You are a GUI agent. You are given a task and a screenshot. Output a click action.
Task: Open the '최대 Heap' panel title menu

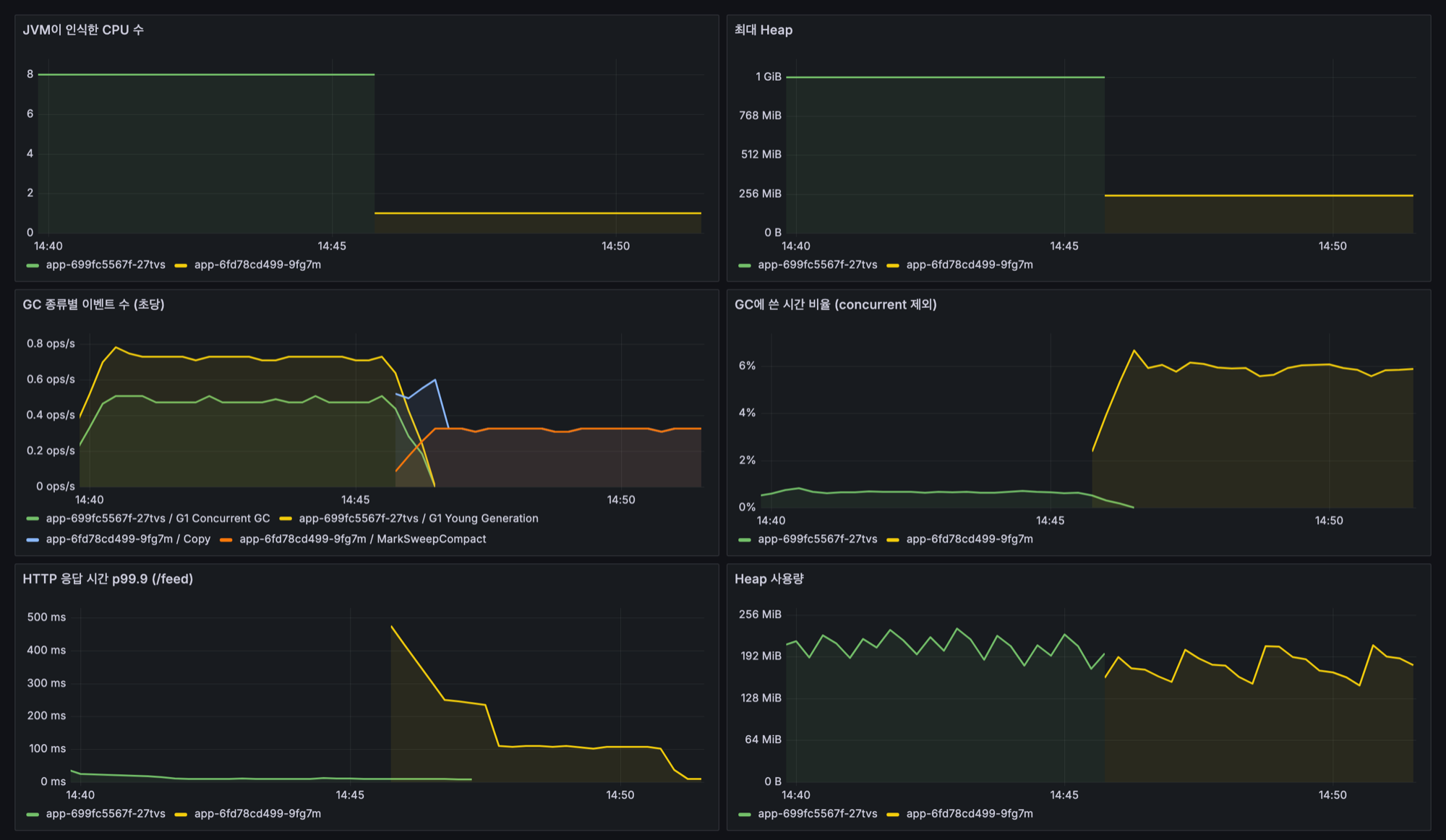(763, 30)
